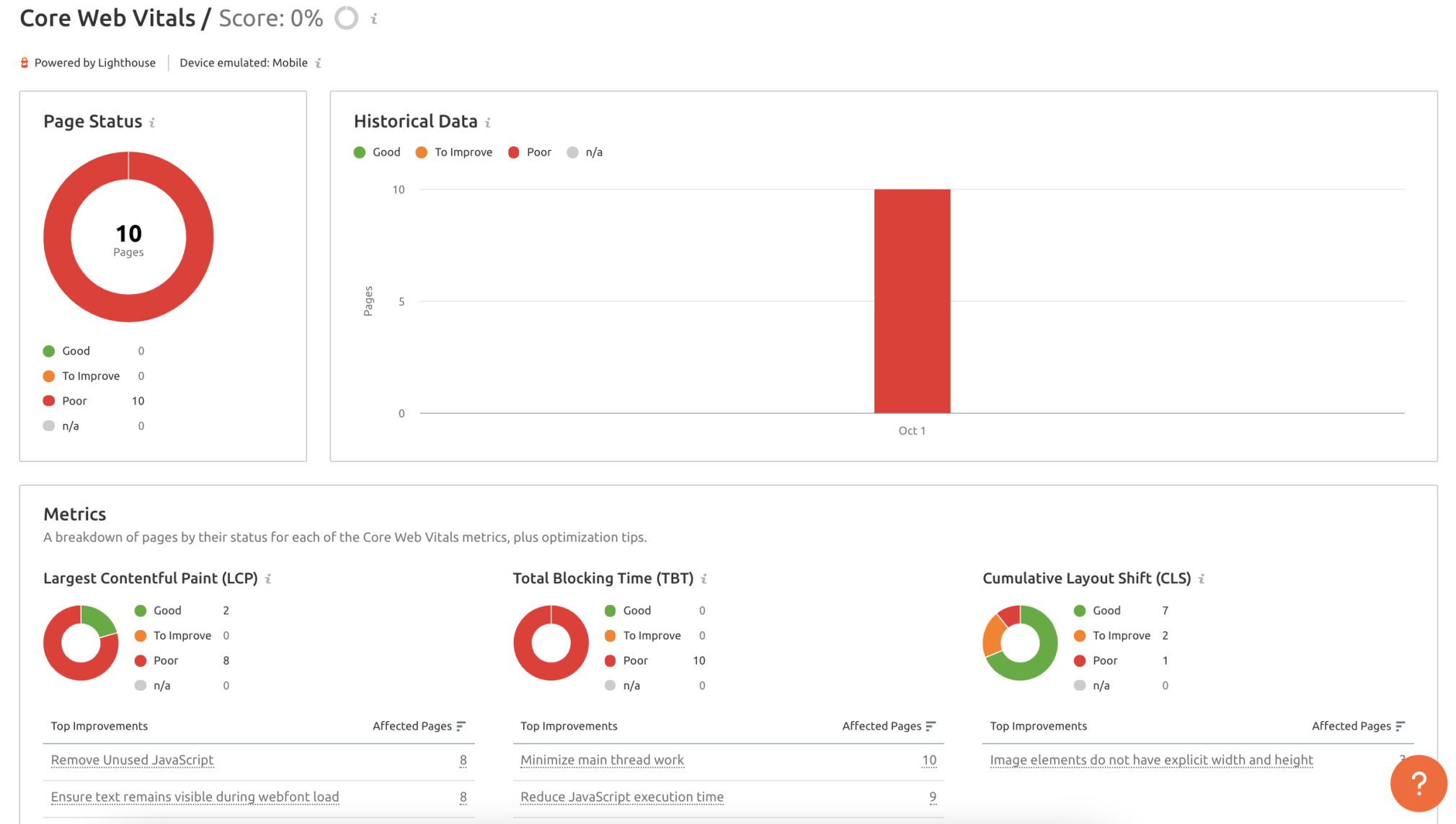Open the Minimize main thread work improvement

click(602, 760)
